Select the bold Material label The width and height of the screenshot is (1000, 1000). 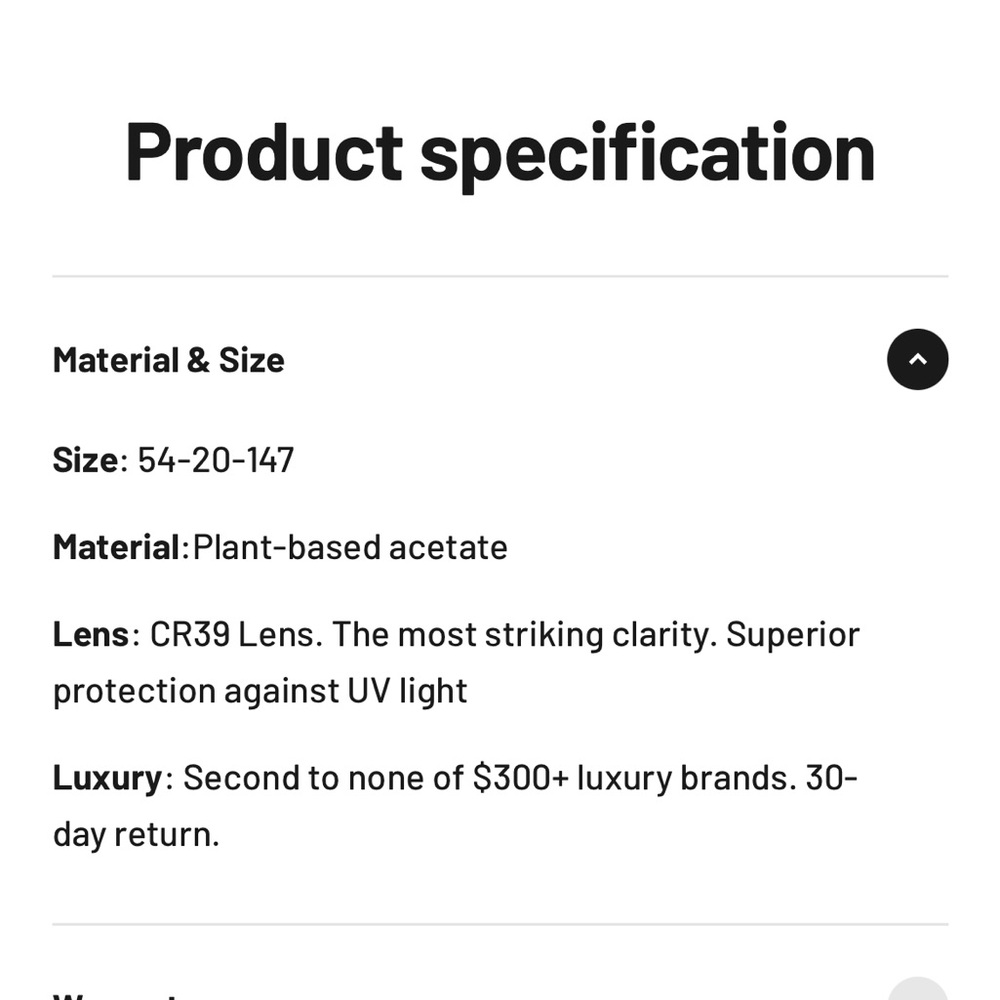tap(116, 547)
